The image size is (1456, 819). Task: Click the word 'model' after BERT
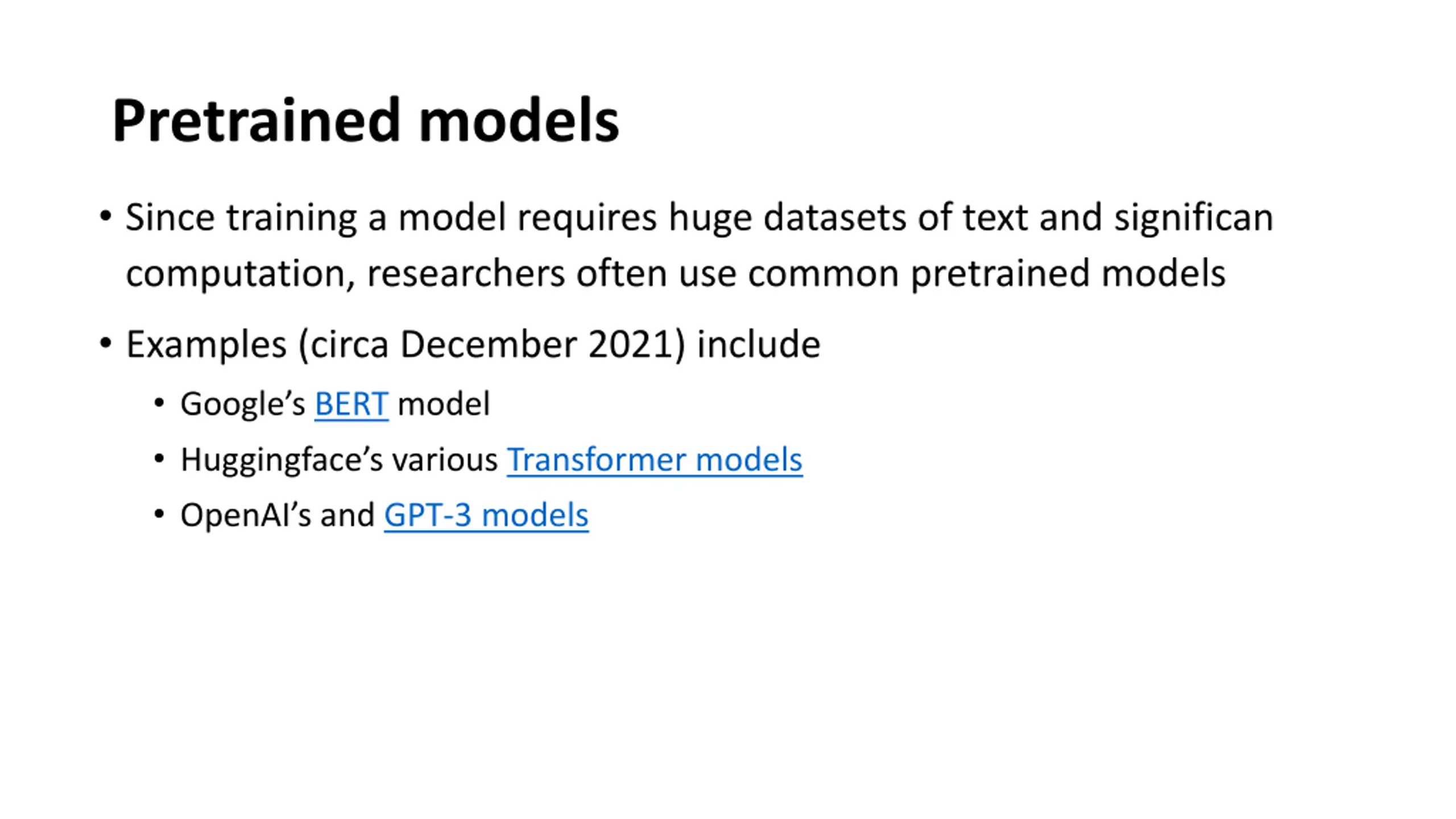click(x=444, y=404)
